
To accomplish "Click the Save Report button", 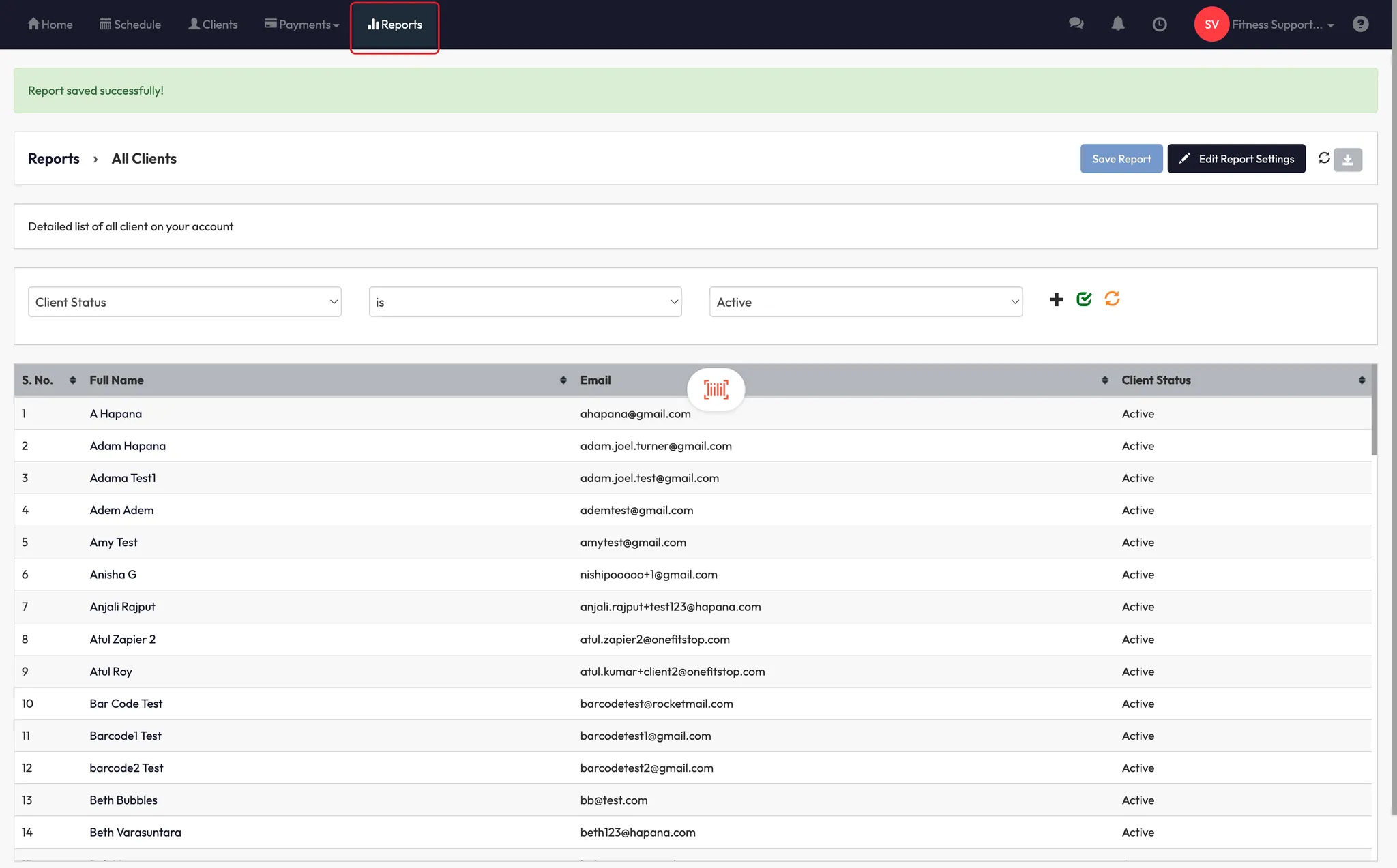I will coord(1121,159).
